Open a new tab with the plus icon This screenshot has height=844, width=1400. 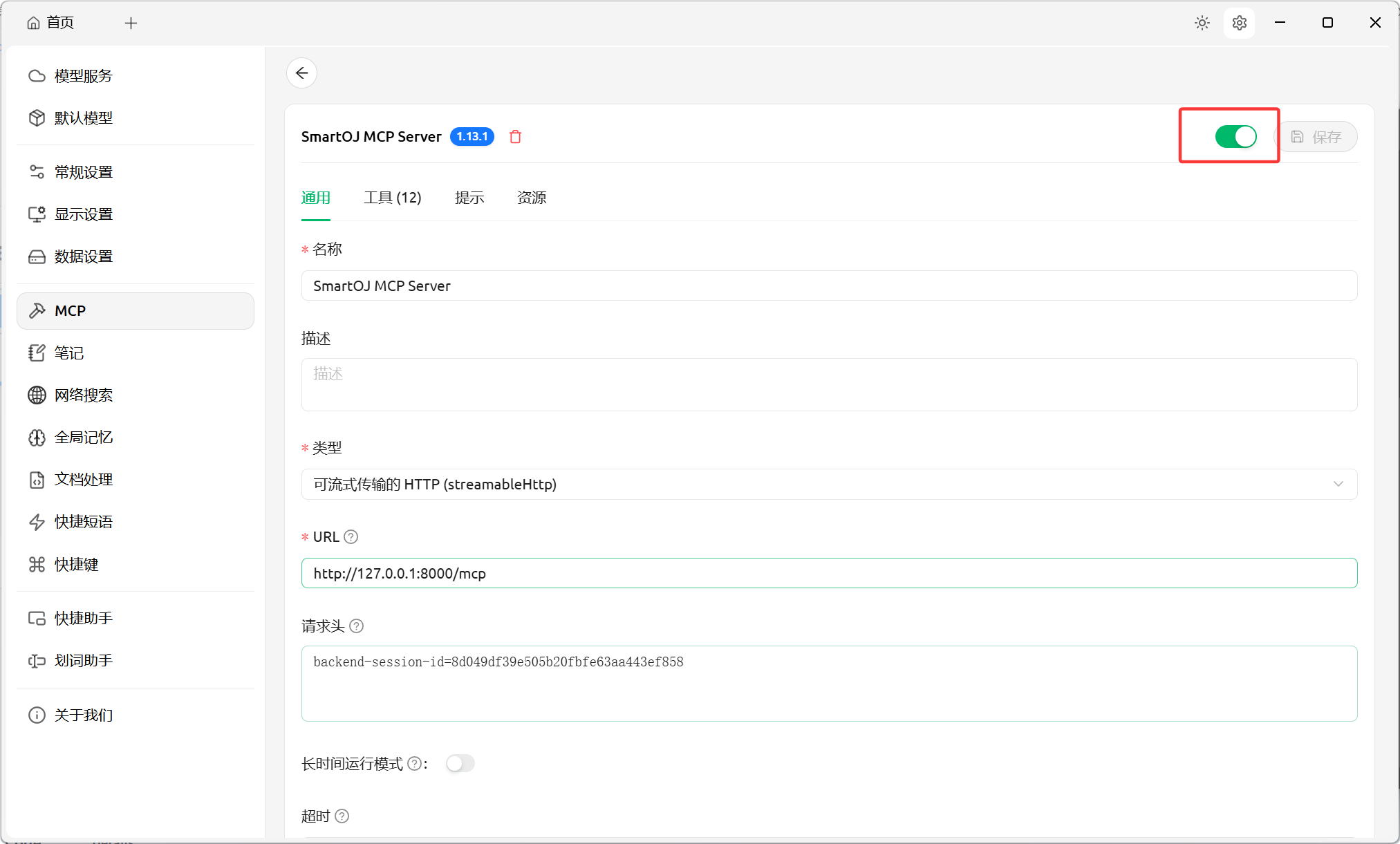pyautogui.click(x=131, y=23)
